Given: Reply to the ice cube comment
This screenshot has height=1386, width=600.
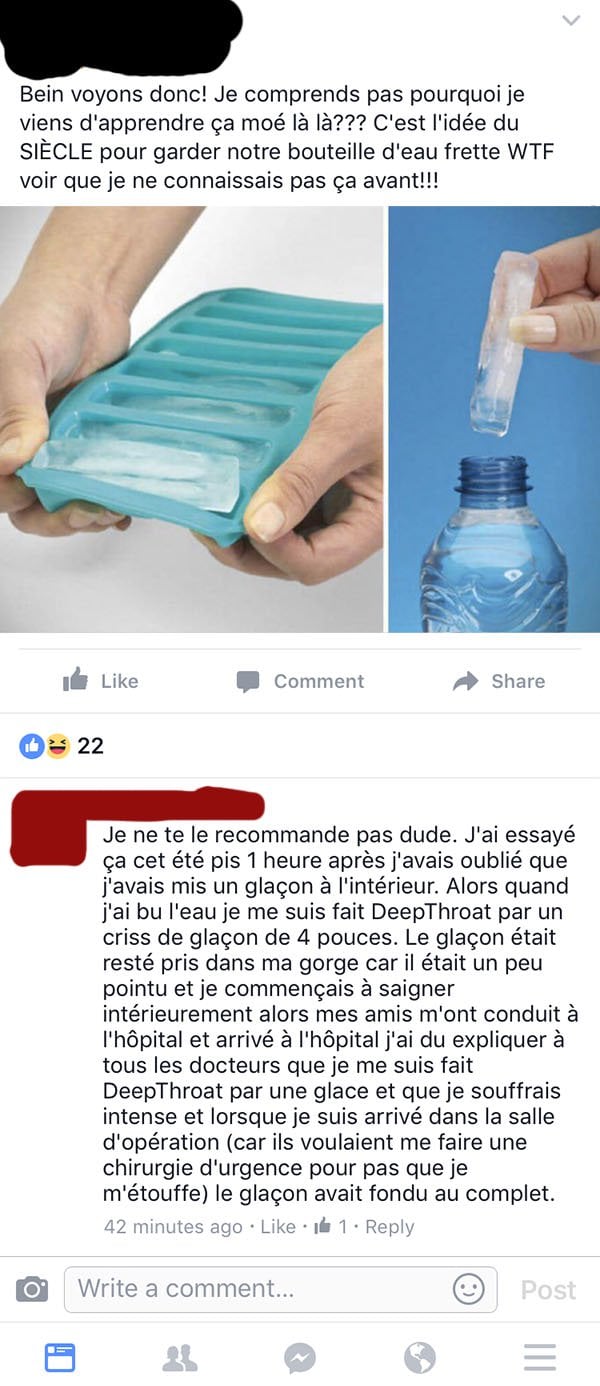Looking at the screenshot, I should pyautogui.click(x=390, y=1227).
